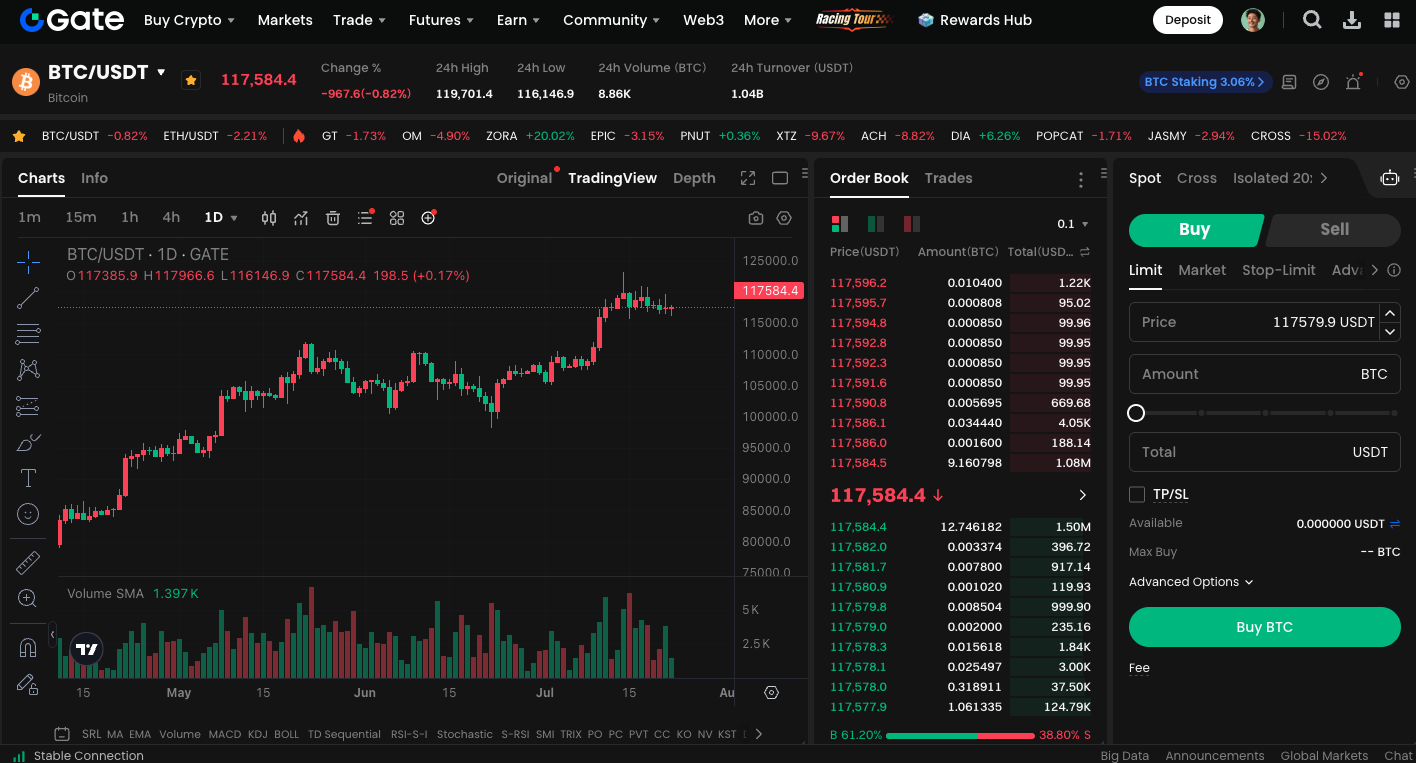
Task: Click the amount percentage slider handle
Action: (1136, 413)
